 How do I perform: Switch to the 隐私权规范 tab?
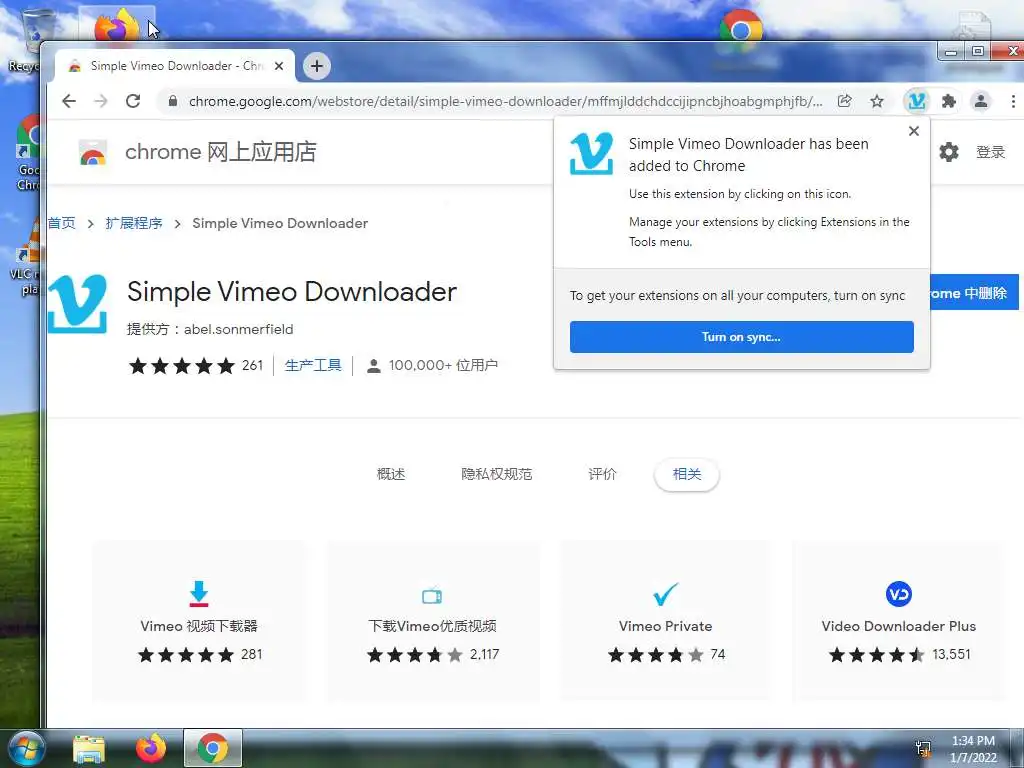coord(496,474)
